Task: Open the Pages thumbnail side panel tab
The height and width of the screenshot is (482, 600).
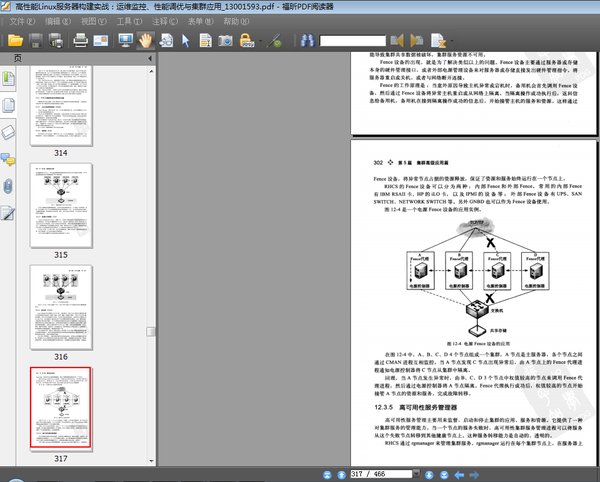Action: (x=8, y=105)
